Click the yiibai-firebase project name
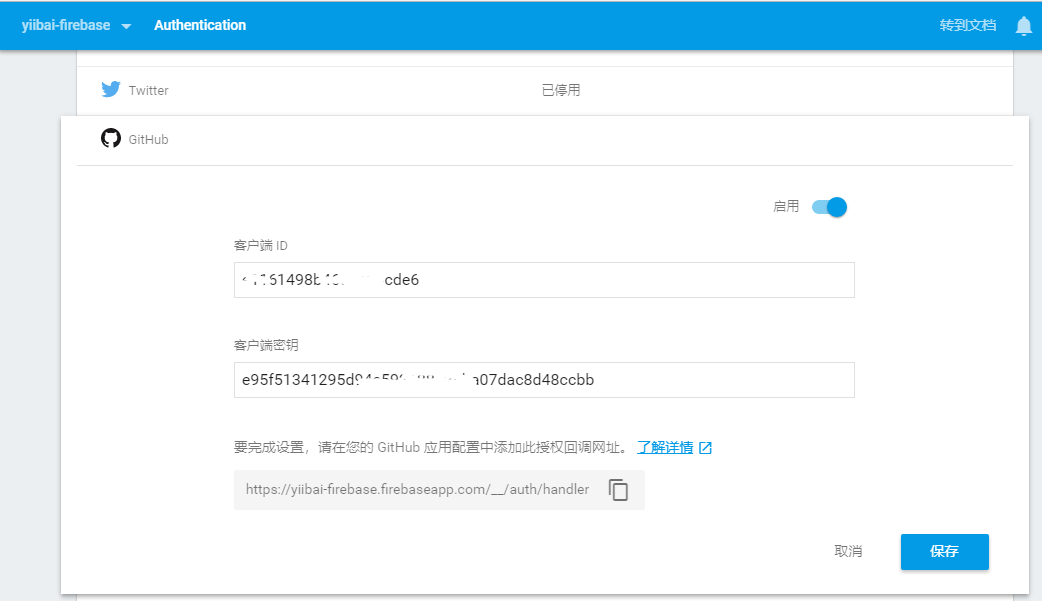This screenshot has height=601, width=1042. 66,25
